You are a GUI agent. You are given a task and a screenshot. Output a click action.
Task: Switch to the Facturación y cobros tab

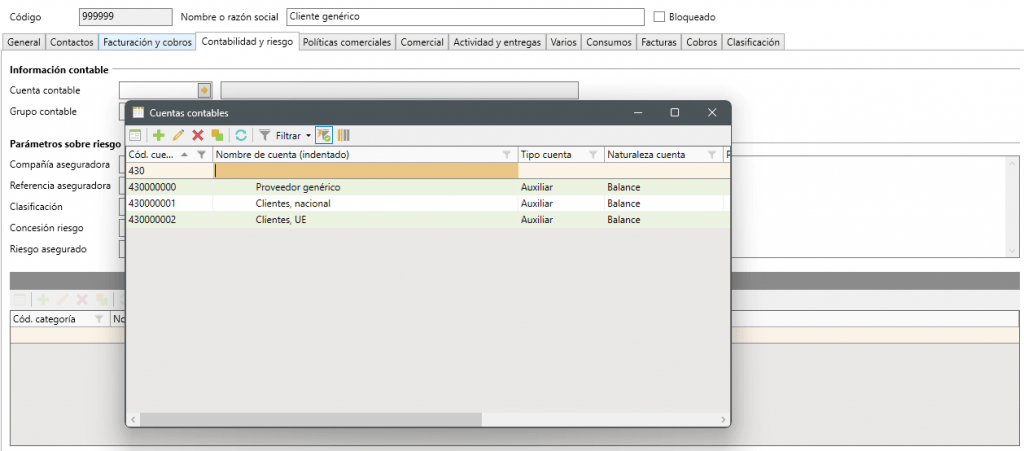click(147, 42)
